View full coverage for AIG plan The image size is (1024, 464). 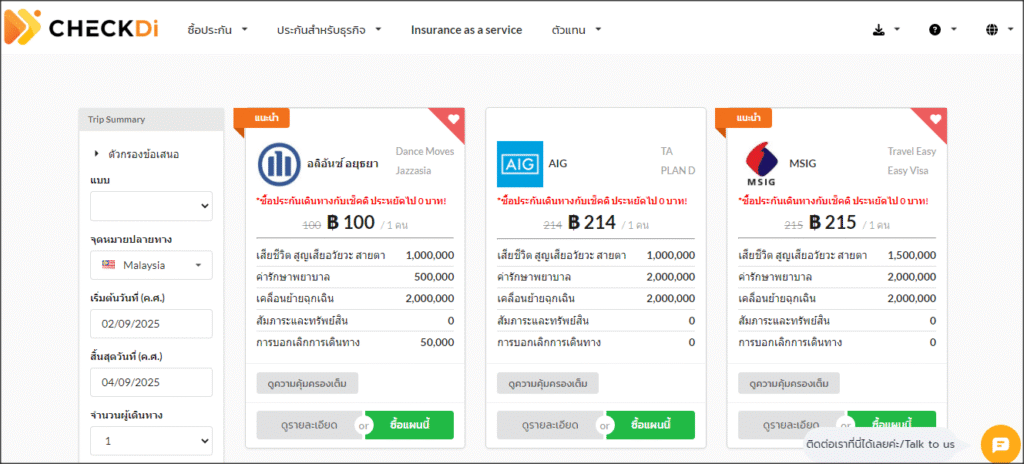pyautogui.click(x=547, y=384)
